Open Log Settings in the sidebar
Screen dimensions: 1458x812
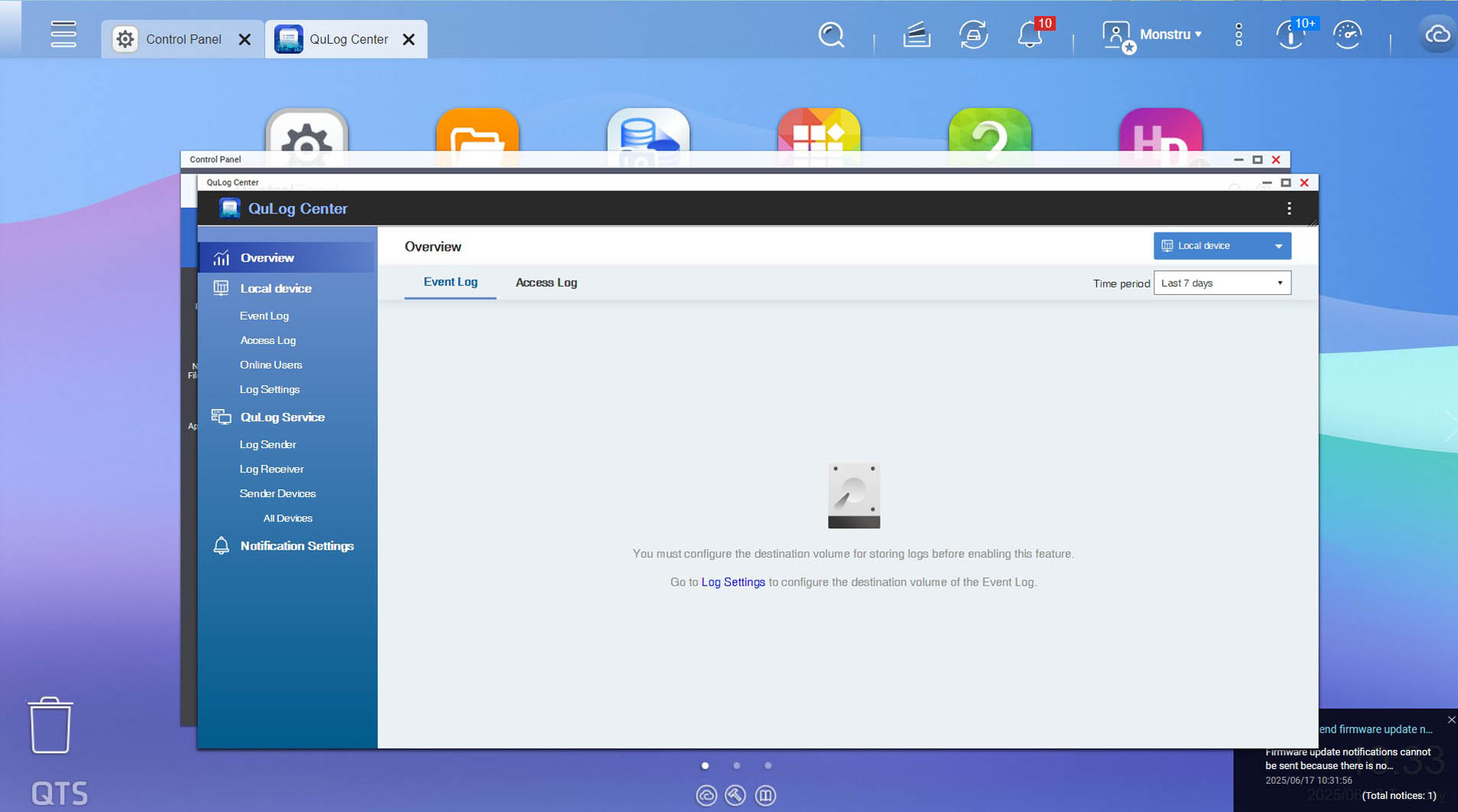click(x=269, y=389)
